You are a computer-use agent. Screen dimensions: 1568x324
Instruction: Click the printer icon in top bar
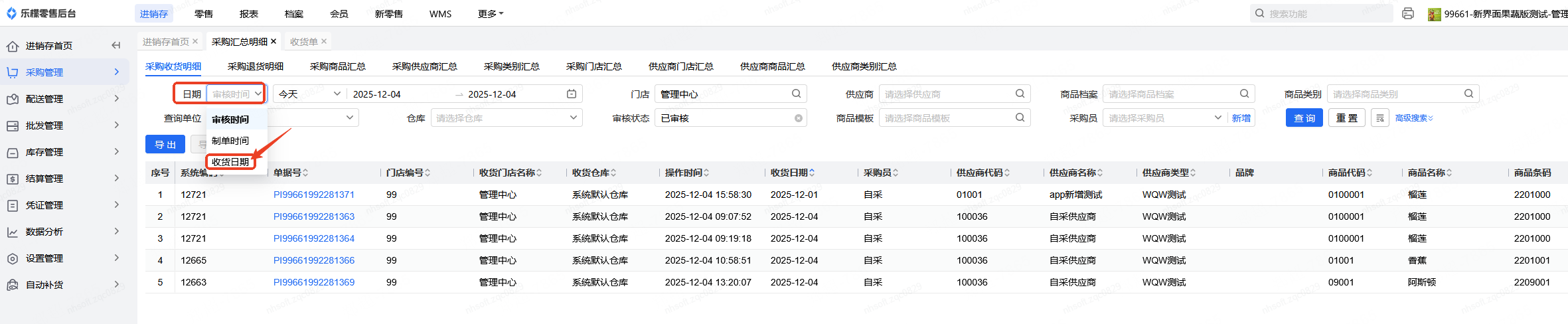(1407, 13)
